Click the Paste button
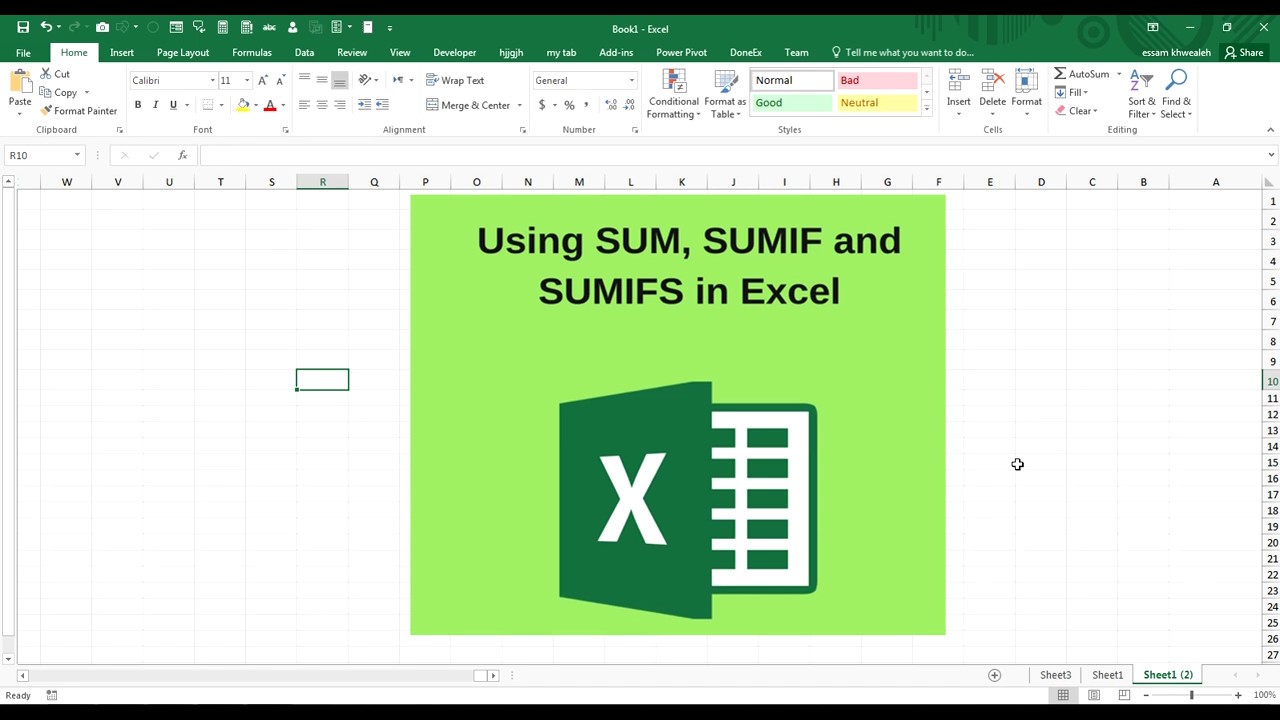This screenshot has height=720, width=1280. [20, 90]
